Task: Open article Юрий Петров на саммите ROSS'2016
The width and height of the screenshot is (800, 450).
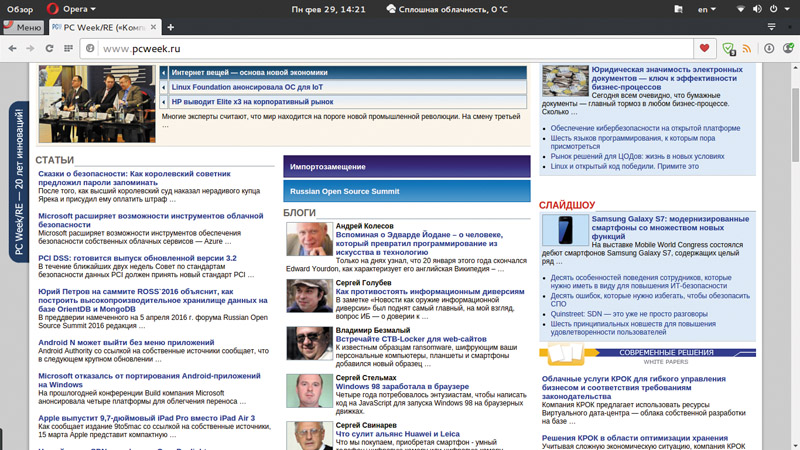Action: tap(153, 301)
